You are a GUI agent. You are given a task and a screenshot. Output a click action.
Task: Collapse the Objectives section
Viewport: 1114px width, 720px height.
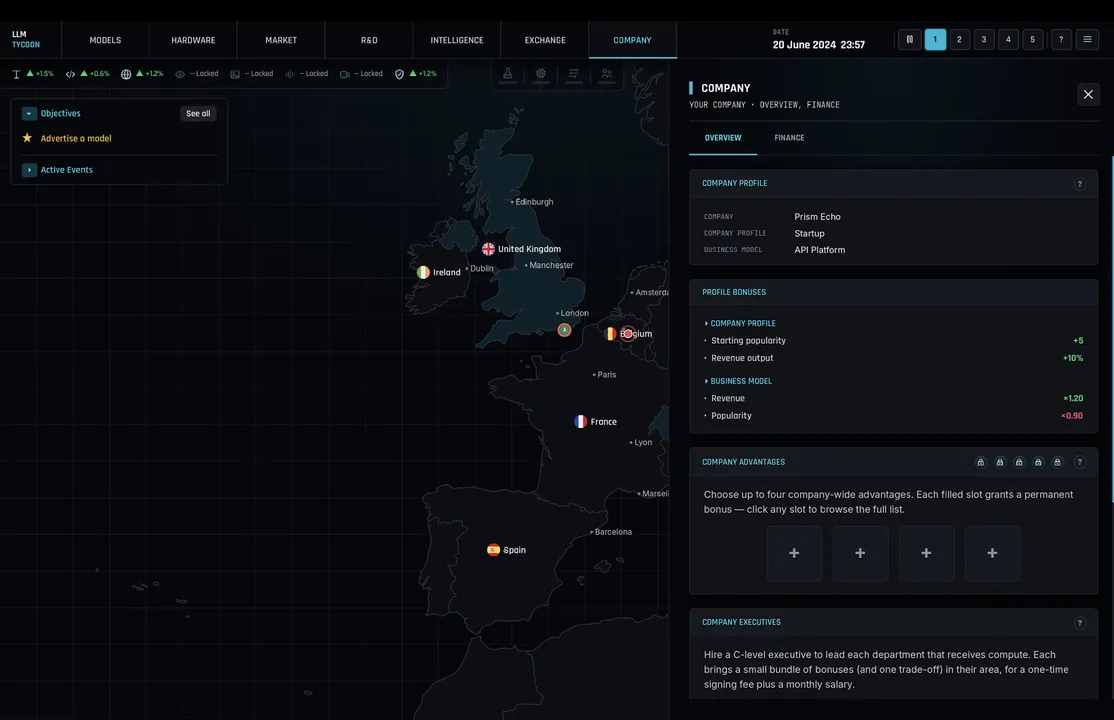[x=29, y=114]
